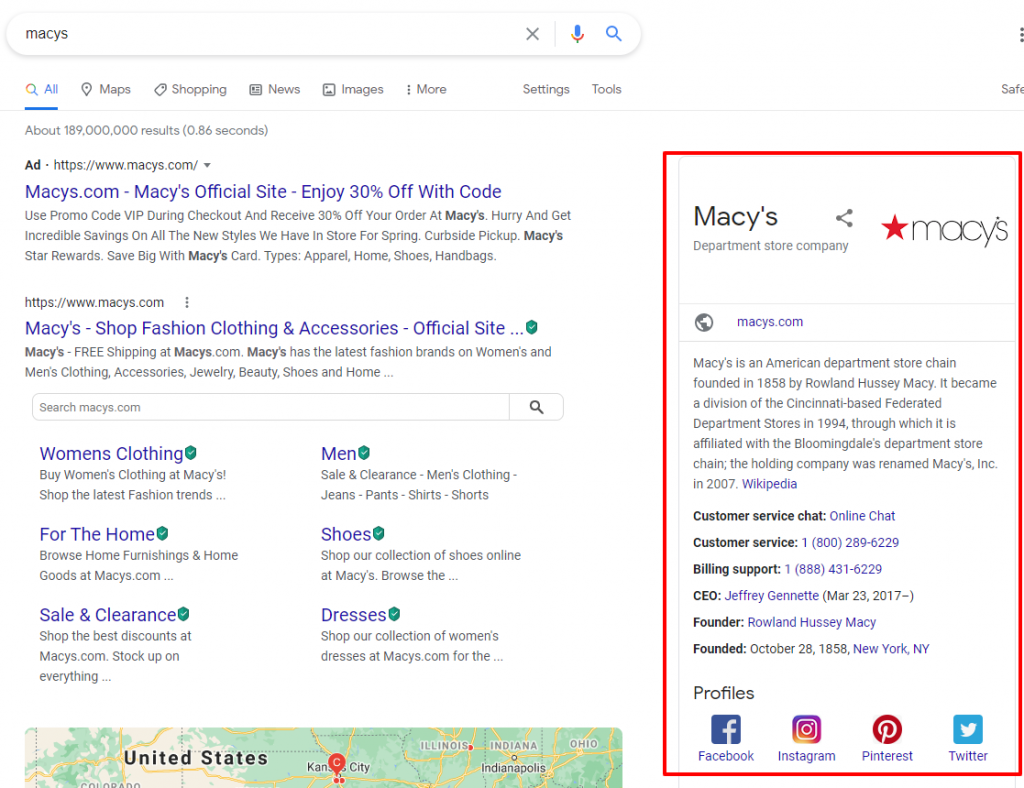Click the green shield badge beside Dresses

point(394,614)
